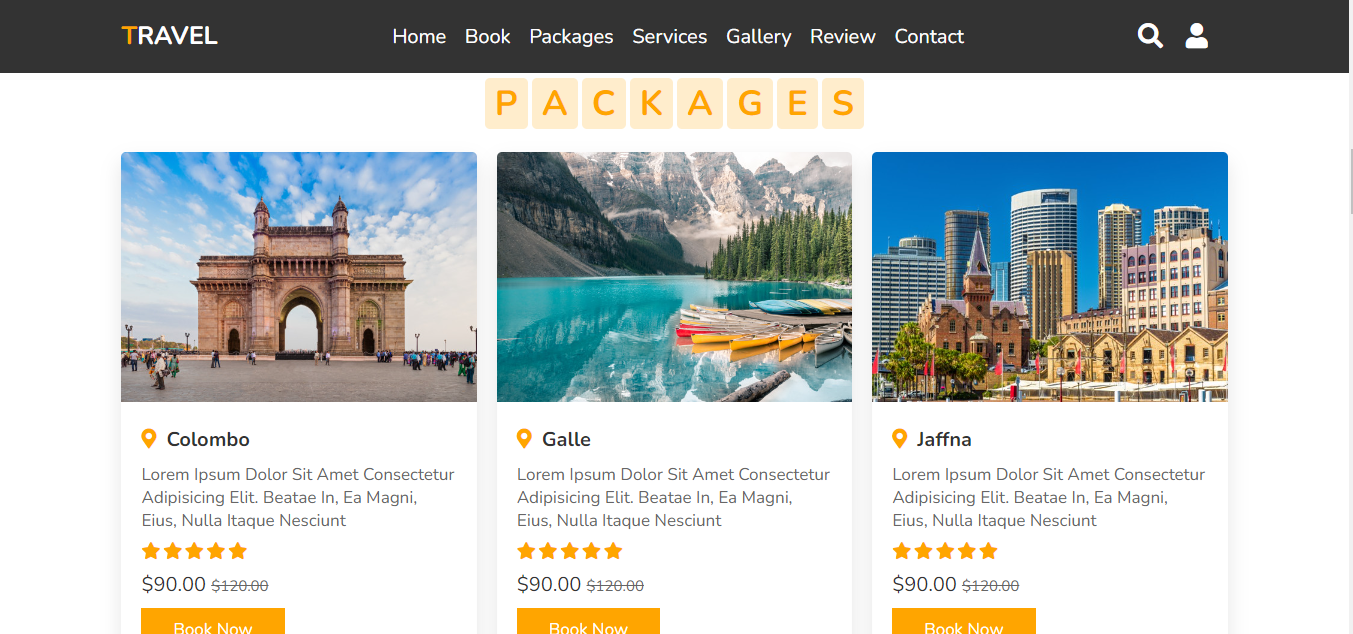This screenshot has width=1353, height=634.
Task: Open the Book link in the navbar
Action: tap(487, 36)
